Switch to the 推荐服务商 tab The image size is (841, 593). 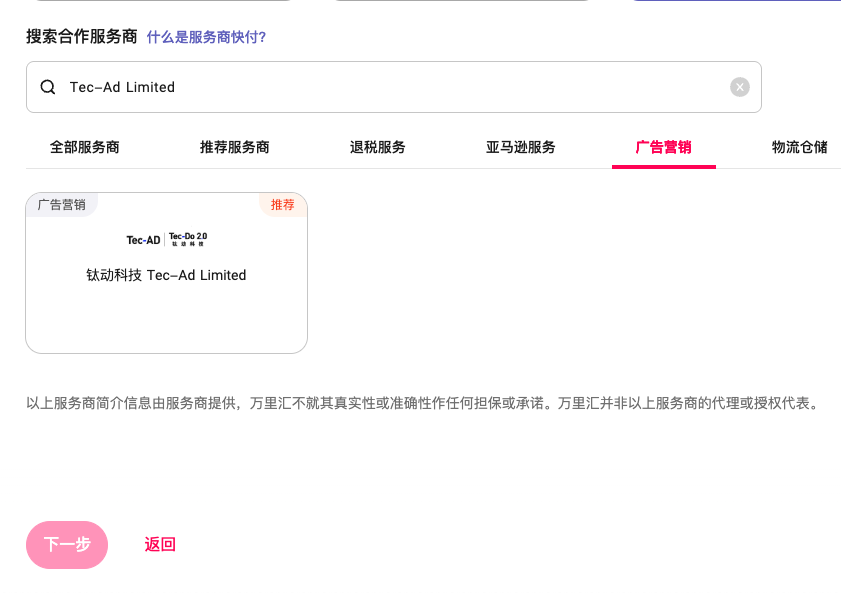pyautogui.click(x=234, y=147)
